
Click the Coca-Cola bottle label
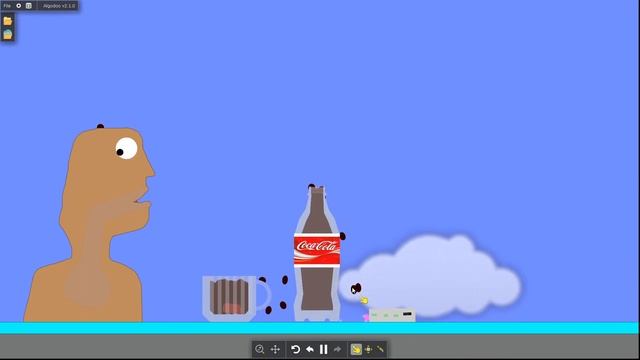coord(317,250)
